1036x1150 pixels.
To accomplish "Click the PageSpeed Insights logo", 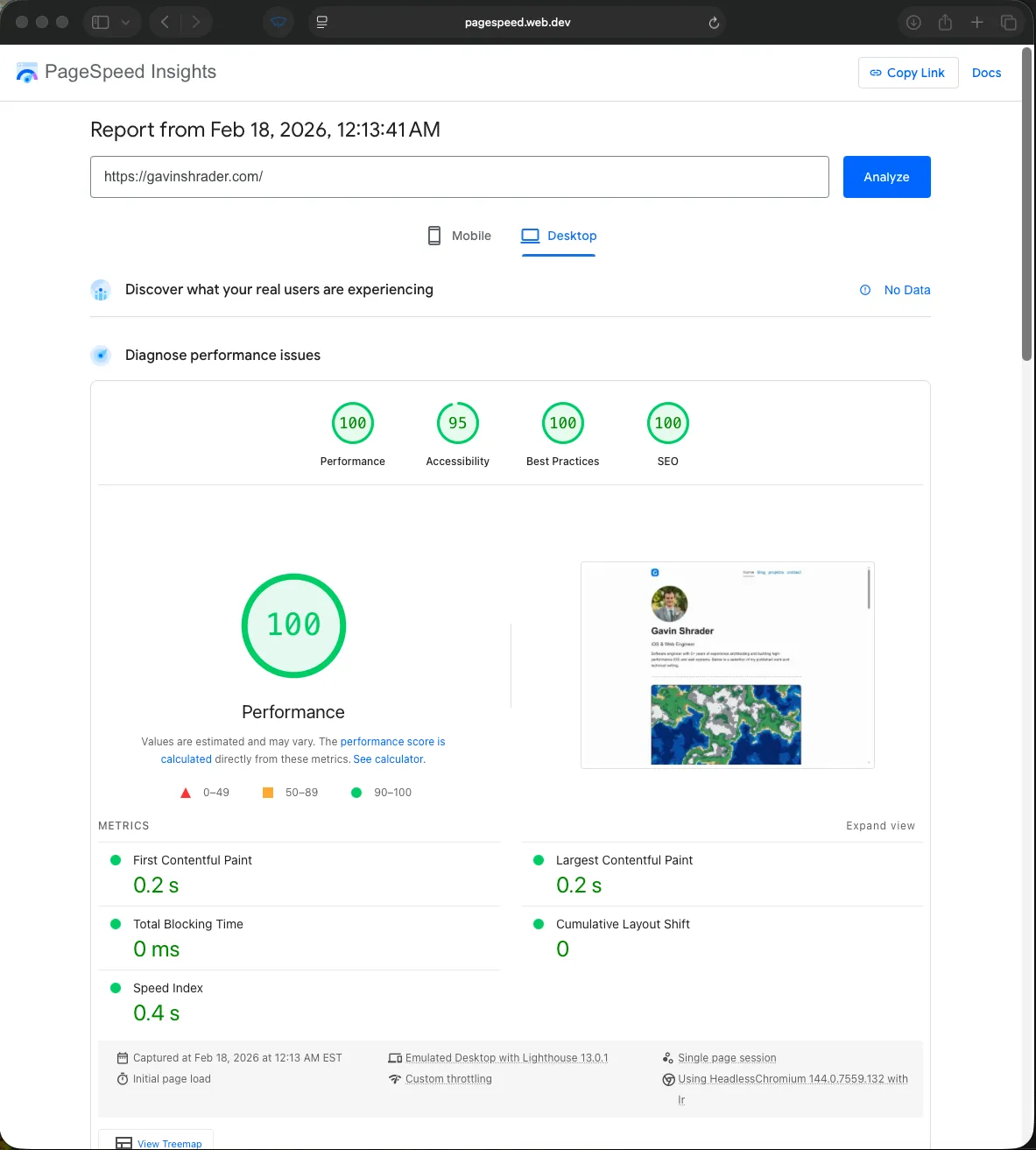I will pyautogui.click(x=26, y=72).
